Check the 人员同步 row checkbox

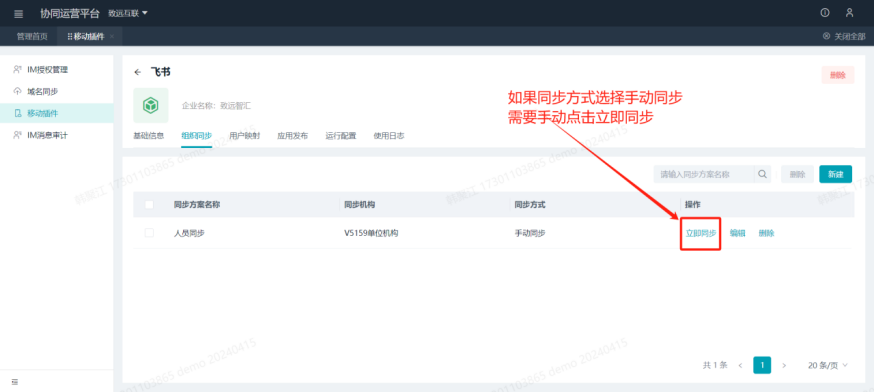pyautogui.click(x=149, y=233)
